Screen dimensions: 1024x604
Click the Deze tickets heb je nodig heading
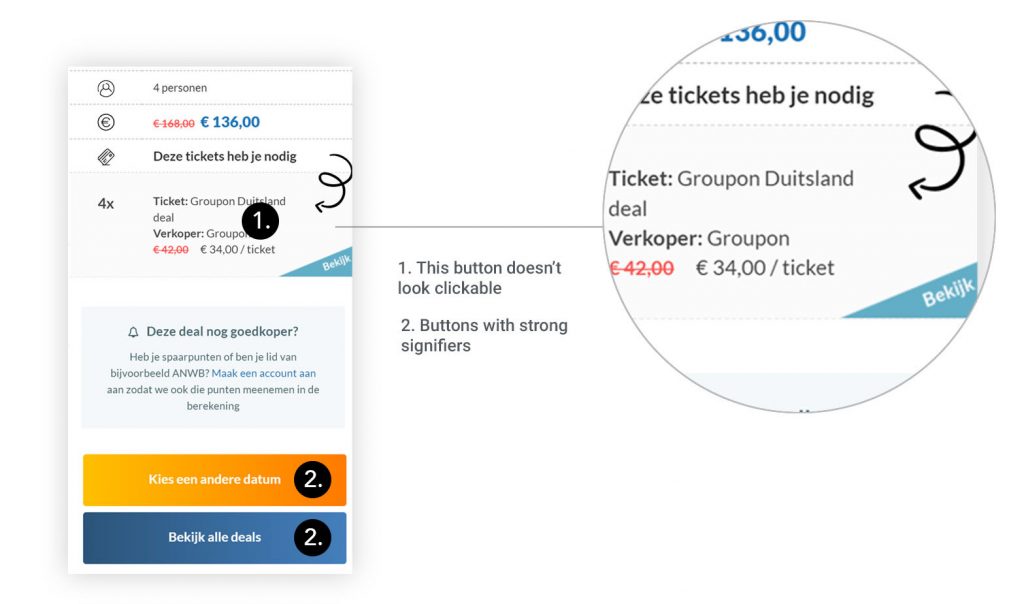224,156
